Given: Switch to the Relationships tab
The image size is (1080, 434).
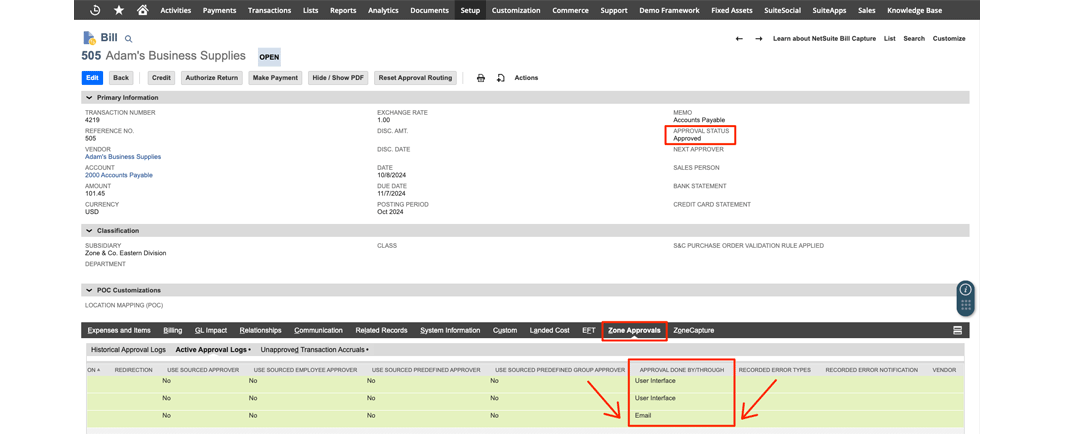Looking at the screenshot, I should pyautogui.click(x=260, y=331).
